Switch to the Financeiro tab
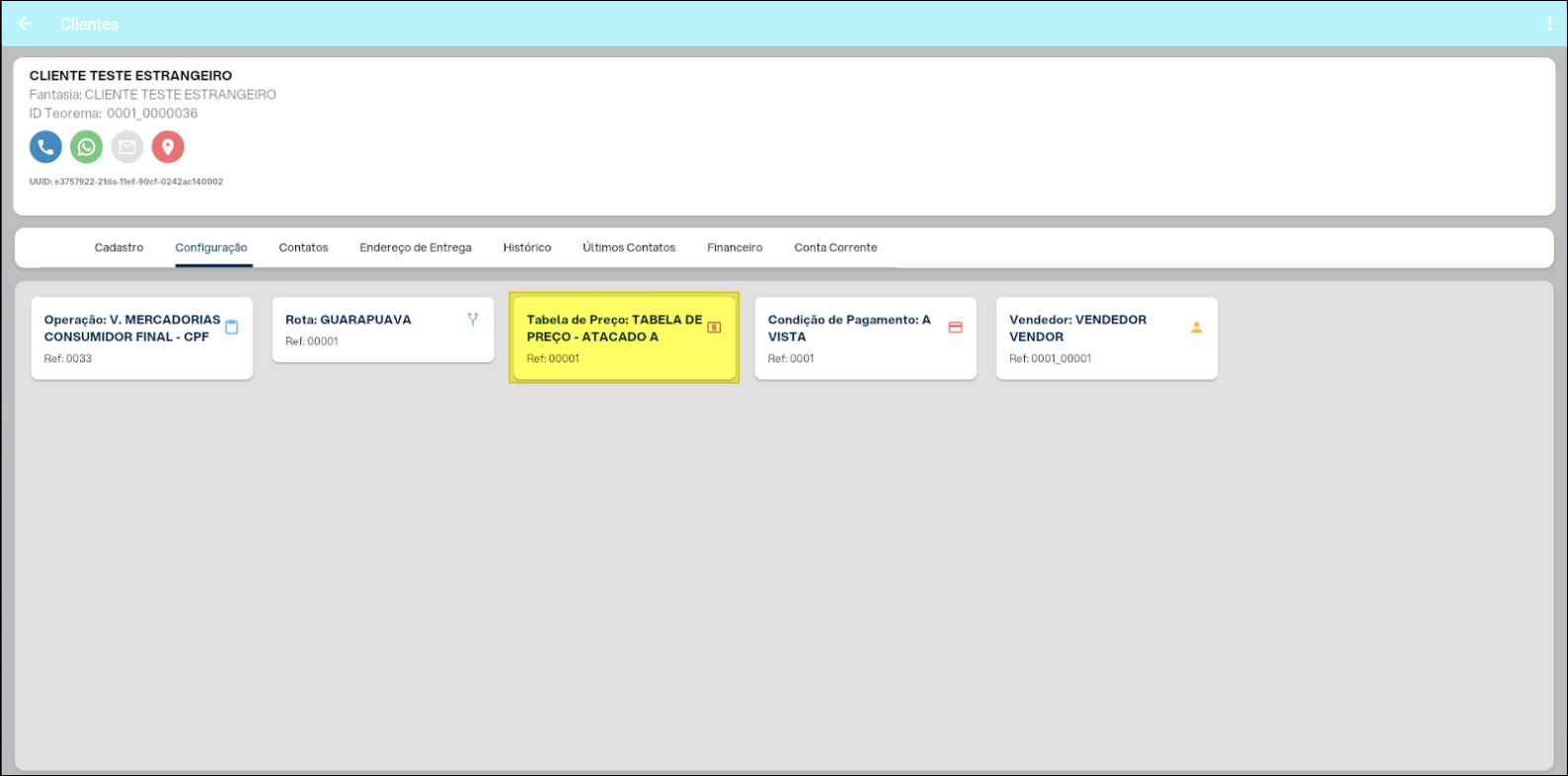Viewport: 1568px width, 776px height. coord(735,248)
